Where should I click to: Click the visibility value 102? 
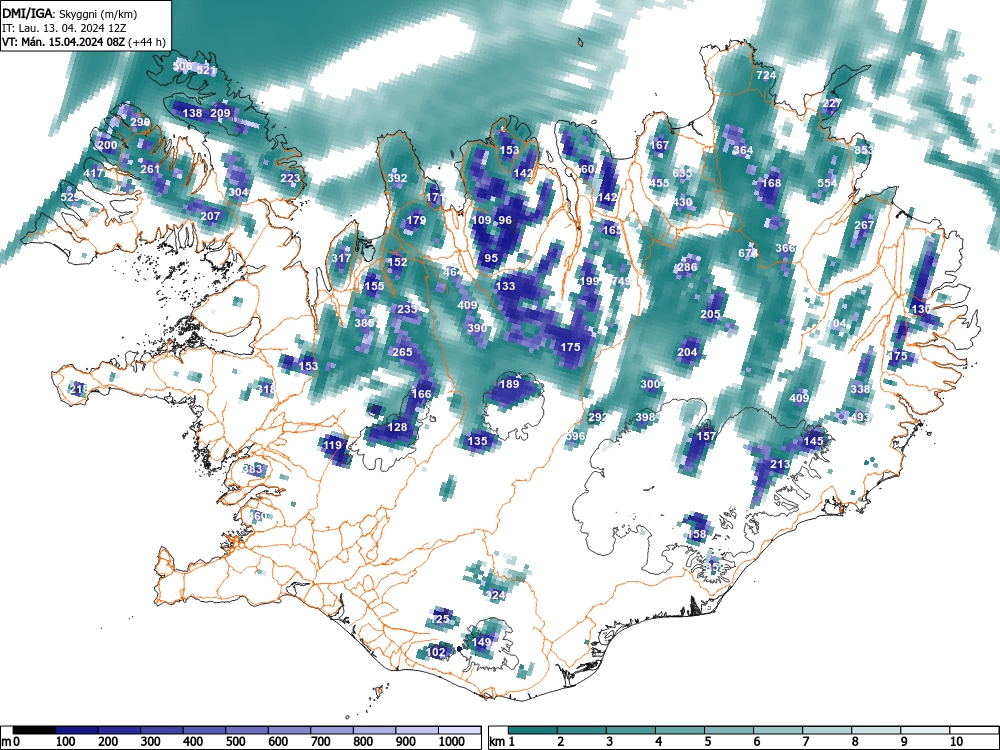435,652
